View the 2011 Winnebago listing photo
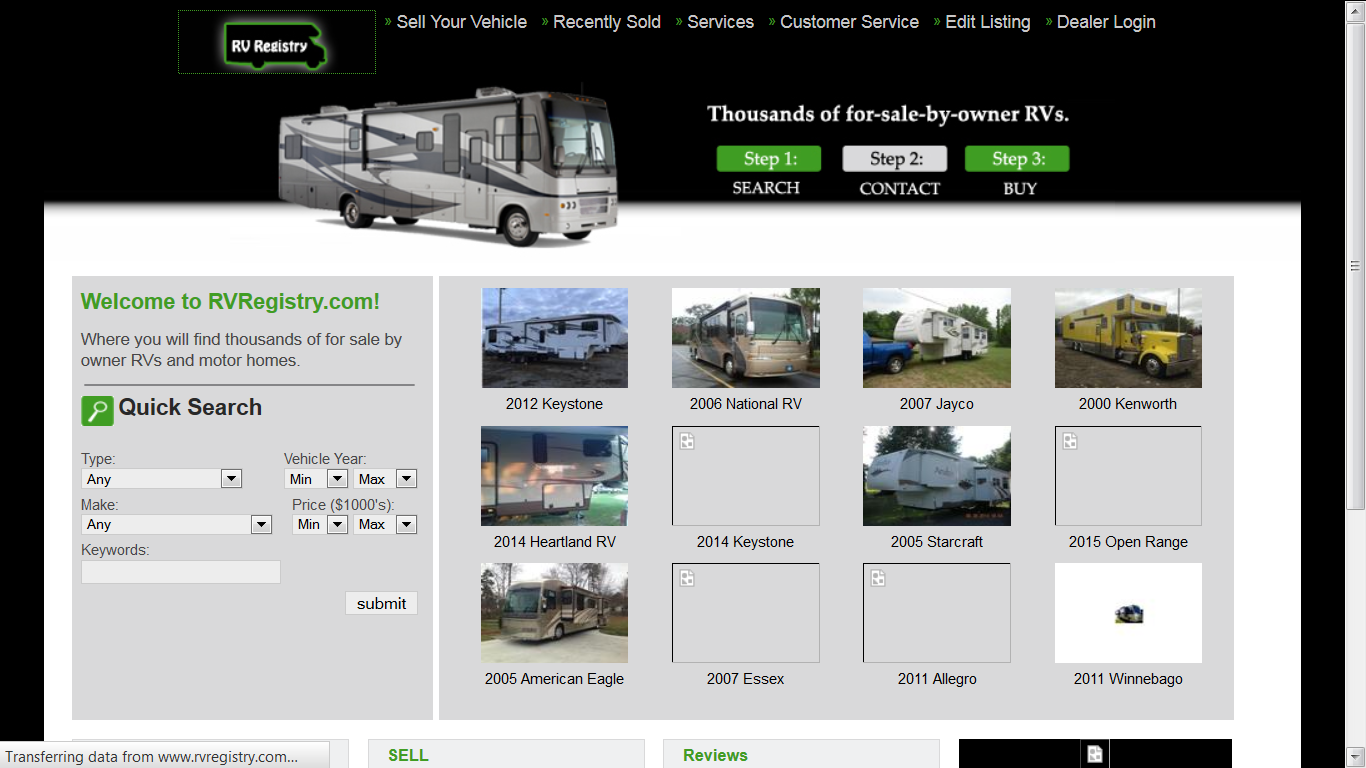Image resolution: width=1366 pixels, height=768 pixels. click(x=1128, y=613)
